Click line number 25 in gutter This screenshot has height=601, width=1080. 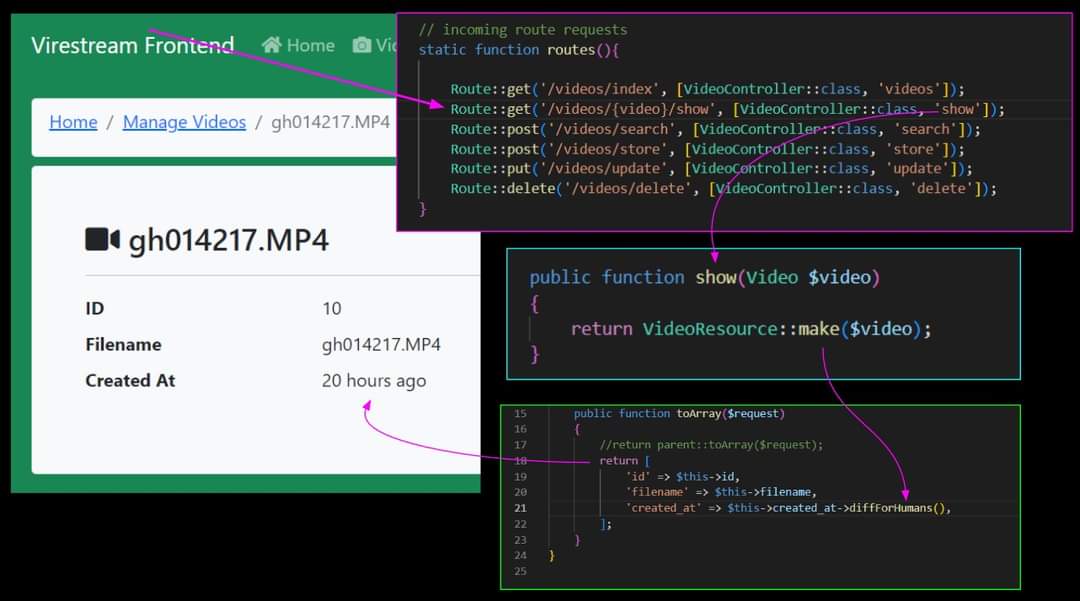click(520, 571)
